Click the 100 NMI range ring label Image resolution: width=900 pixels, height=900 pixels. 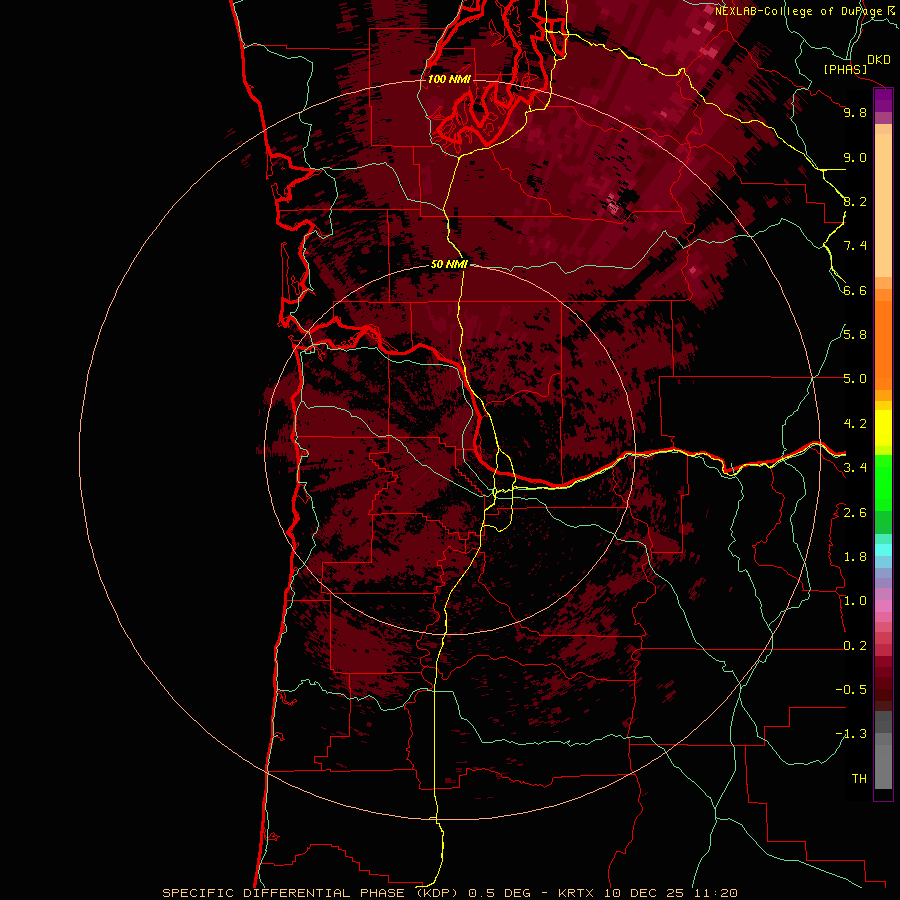(x=449, y=79)
